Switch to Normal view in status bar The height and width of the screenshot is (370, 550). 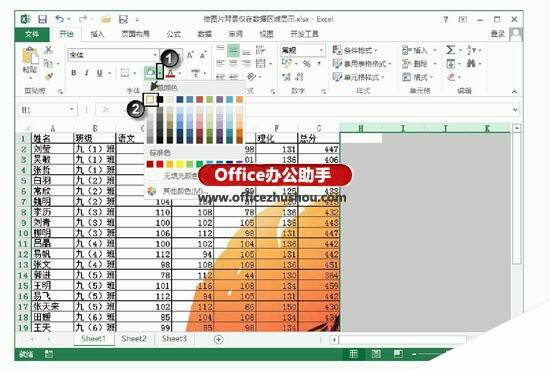[x=354, y=354]
